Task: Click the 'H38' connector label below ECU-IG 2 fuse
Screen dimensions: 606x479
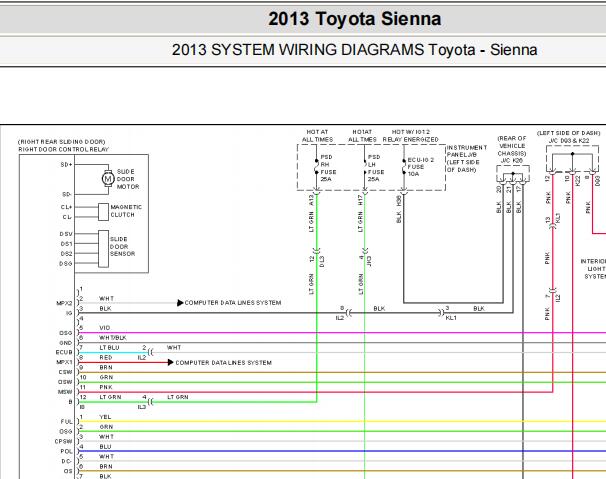Action: coord(399,200)
